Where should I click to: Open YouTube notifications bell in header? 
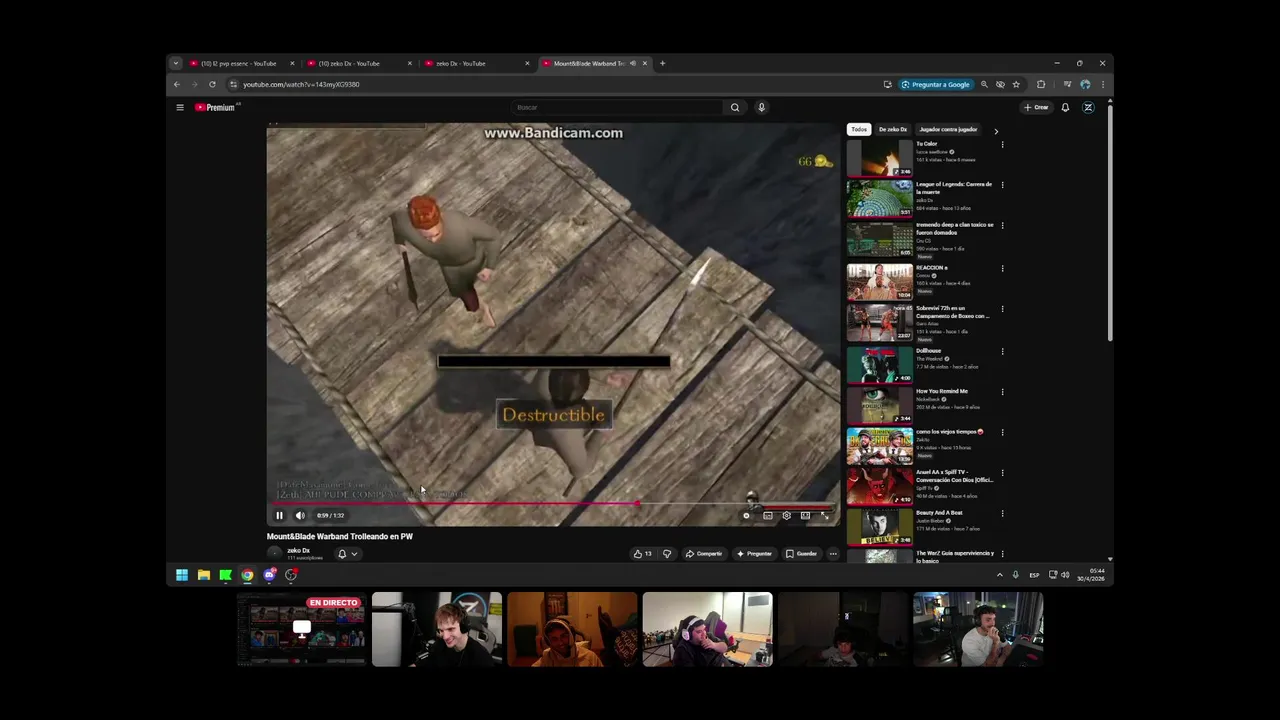pos(1065,107)
